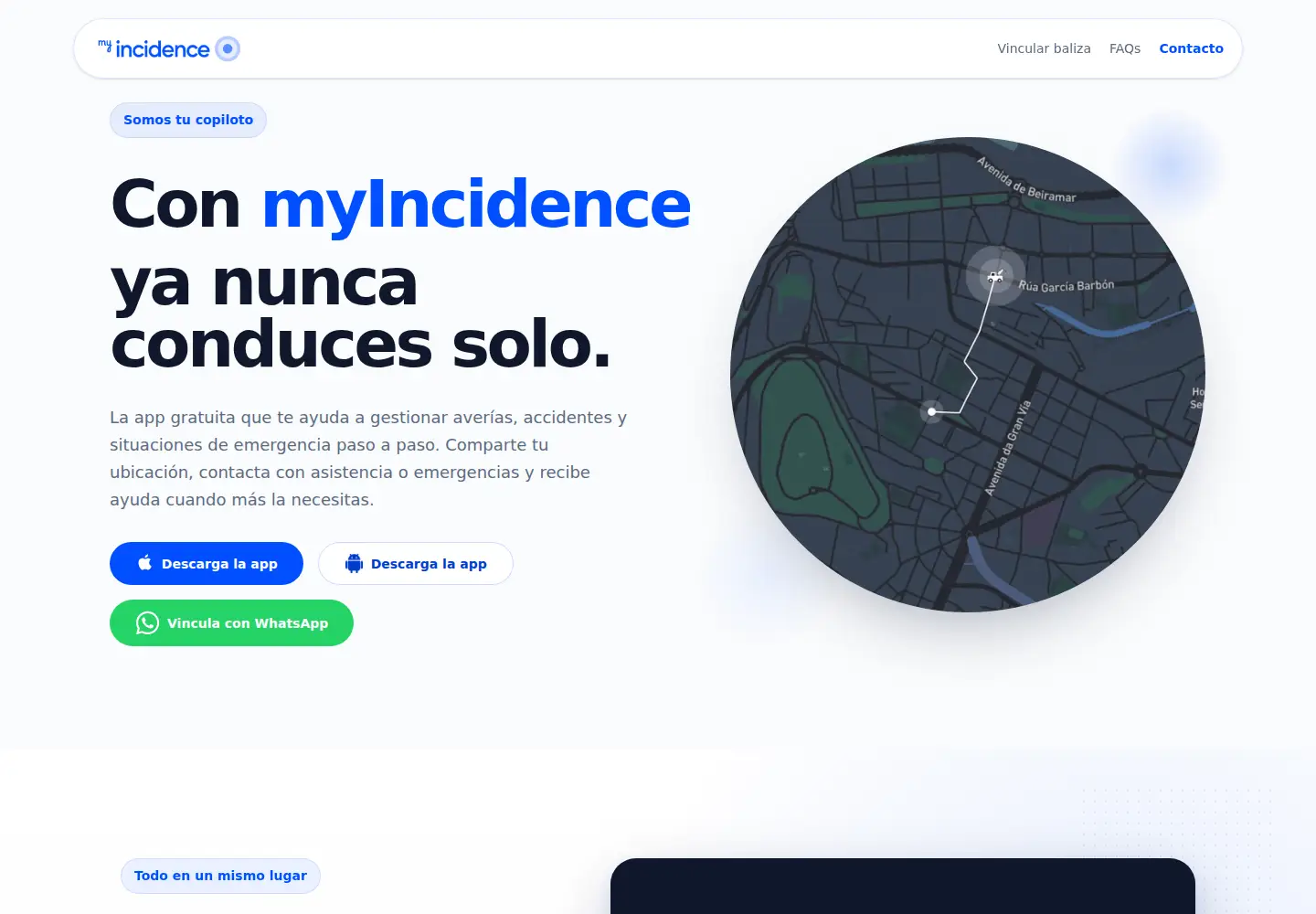Click the blue myIncidence word in the headline

click(x=476, y=204)
